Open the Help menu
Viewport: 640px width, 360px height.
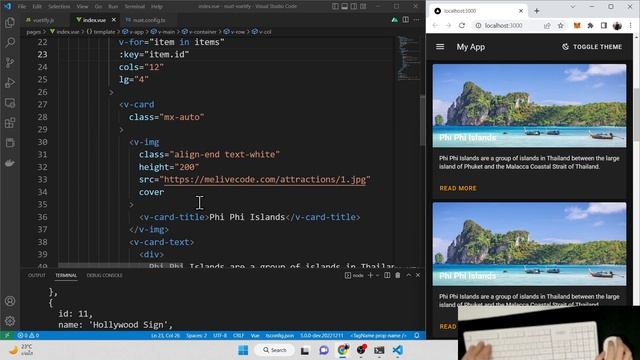tap(157, 7)
